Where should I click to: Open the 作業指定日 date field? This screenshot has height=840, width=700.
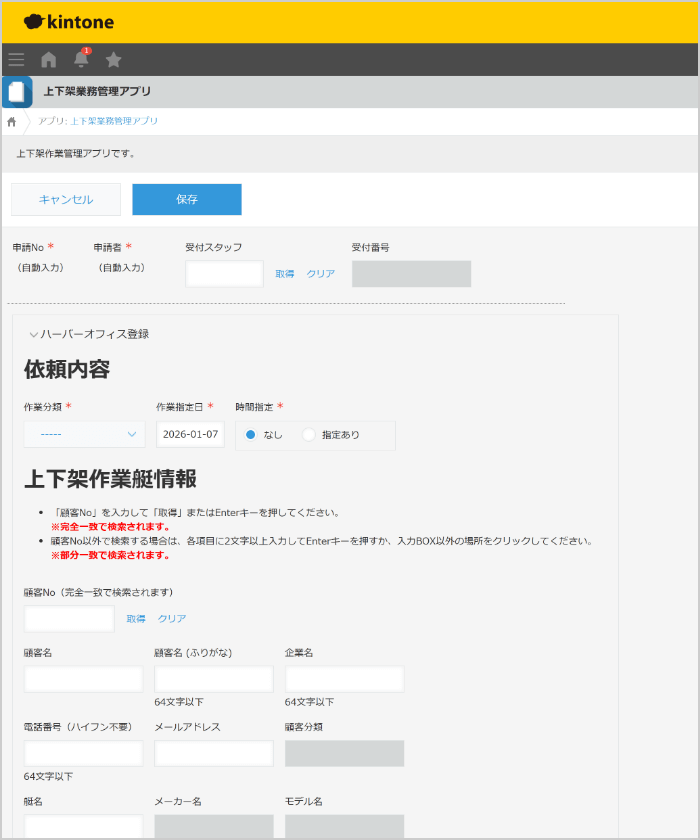tap(190, 434)
